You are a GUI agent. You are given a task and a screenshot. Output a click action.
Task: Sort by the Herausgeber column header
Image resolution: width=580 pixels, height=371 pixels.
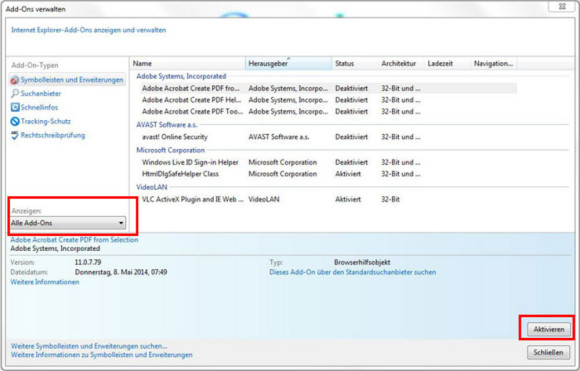coord(289,64)
